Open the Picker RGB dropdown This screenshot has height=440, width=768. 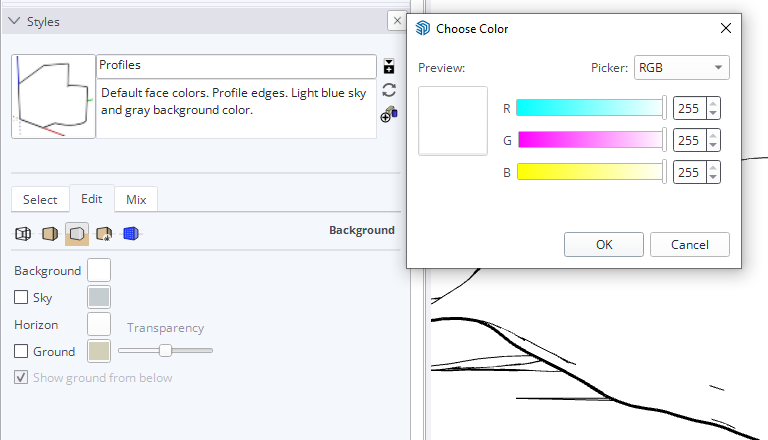point(681,68)
